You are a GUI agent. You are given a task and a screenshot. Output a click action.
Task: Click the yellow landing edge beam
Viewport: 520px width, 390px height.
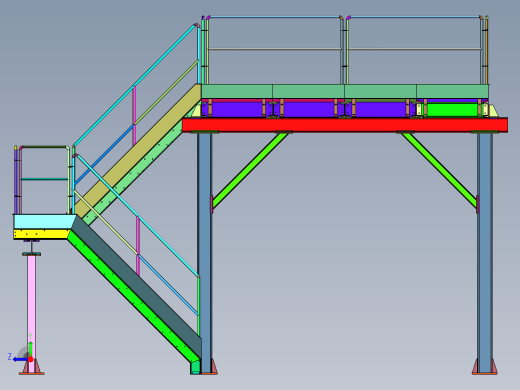(41, 234)
